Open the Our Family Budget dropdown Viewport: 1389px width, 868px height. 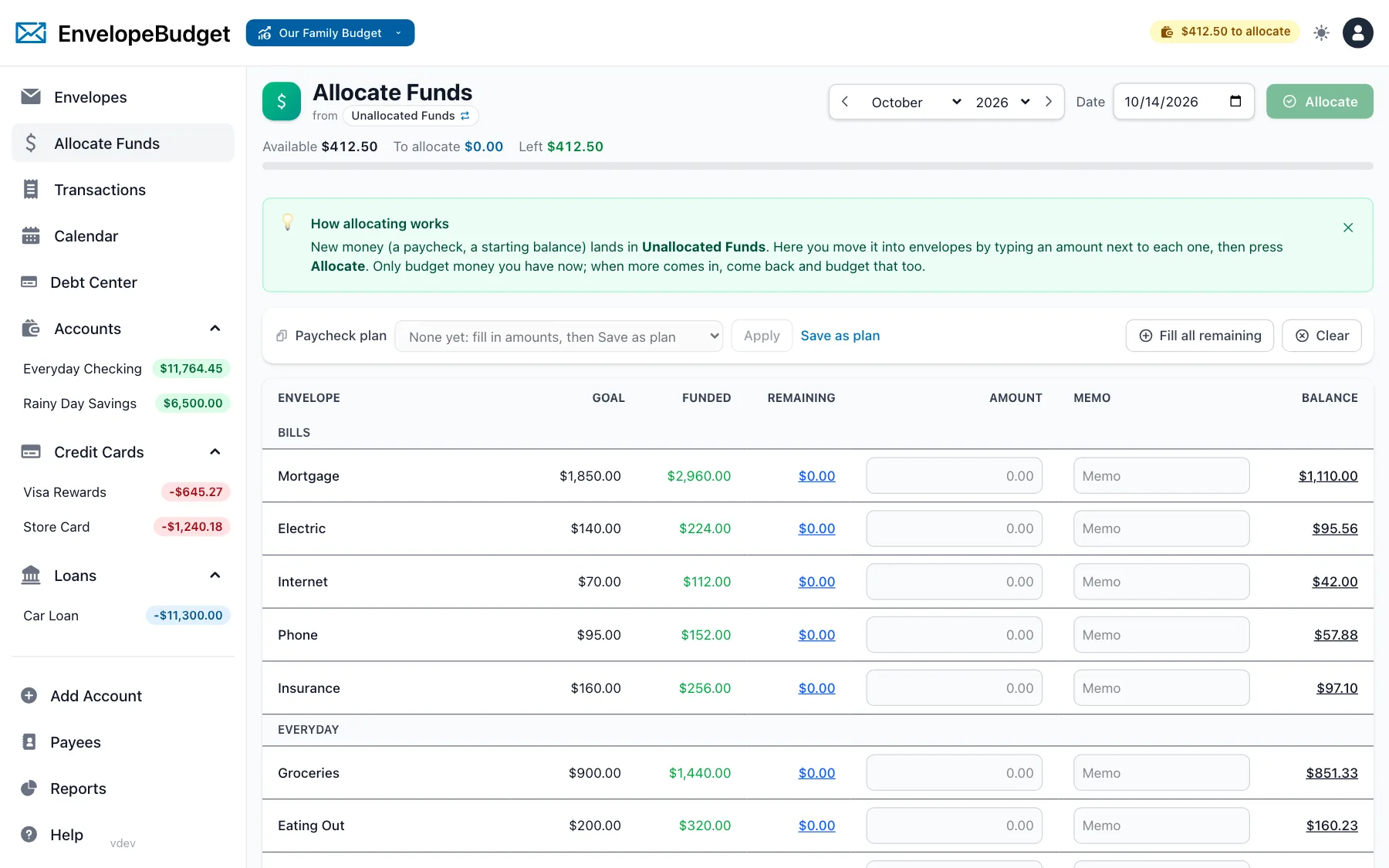pos(330,33)
